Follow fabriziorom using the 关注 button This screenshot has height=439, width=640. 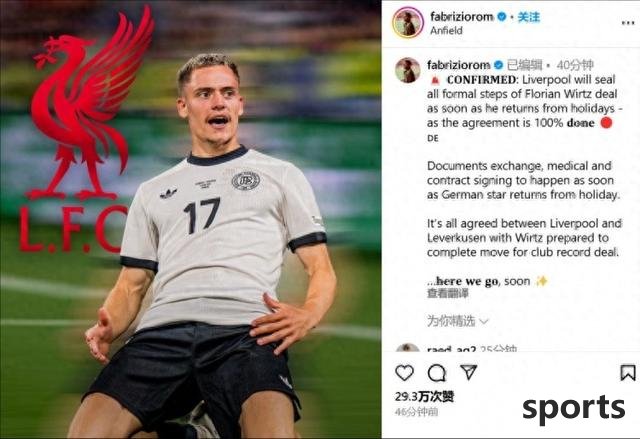click(x=529, y=17)
